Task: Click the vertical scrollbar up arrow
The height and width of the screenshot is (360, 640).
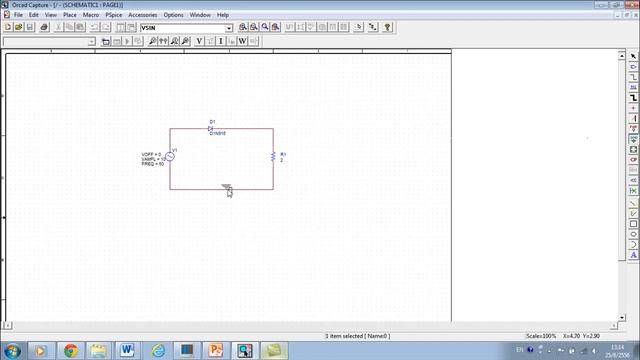Action: tap(622, 55)
